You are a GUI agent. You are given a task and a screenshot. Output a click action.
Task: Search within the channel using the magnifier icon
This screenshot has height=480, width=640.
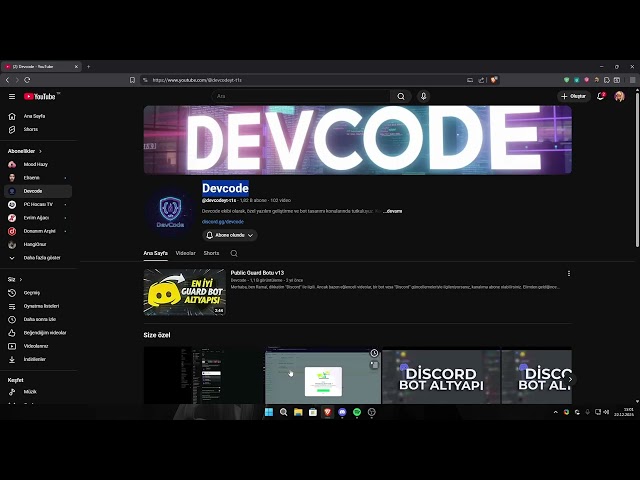click(234, 253)
